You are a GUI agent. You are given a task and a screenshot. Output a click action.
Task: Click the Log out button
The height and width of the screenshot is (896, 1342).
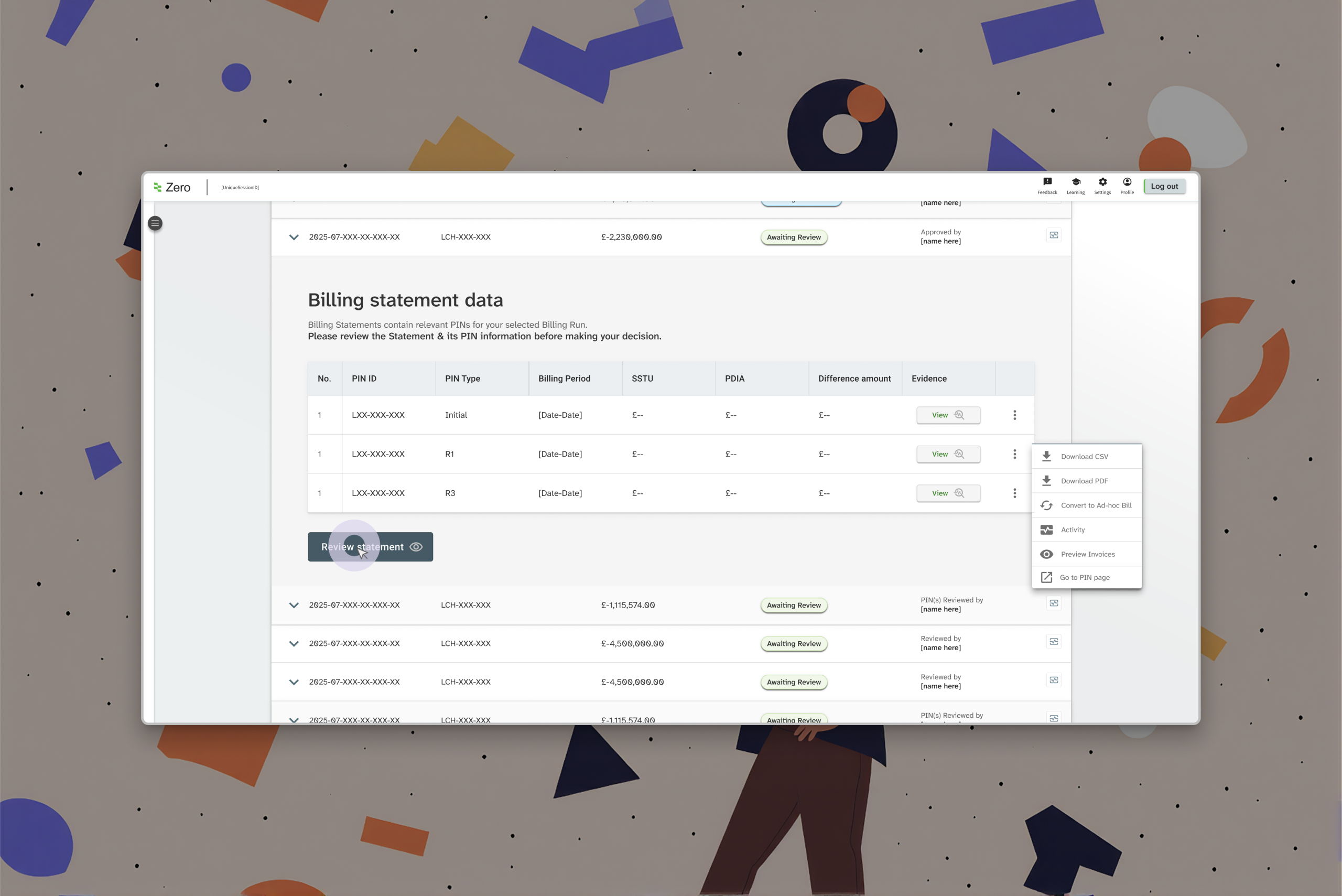[1164, 186]
